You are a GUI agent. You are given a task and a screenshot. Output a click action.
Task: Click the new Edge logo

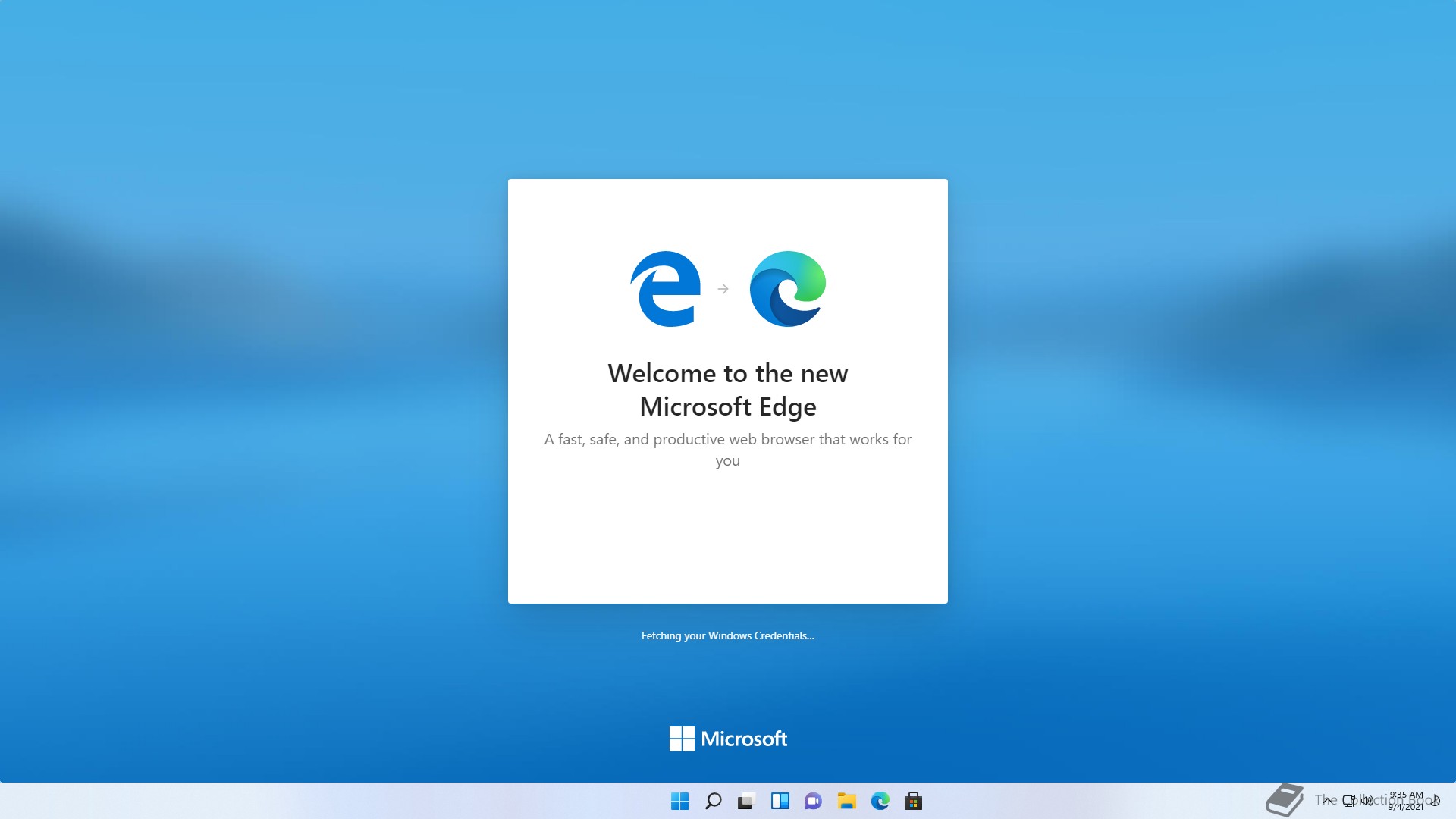(x=787, y=289)
